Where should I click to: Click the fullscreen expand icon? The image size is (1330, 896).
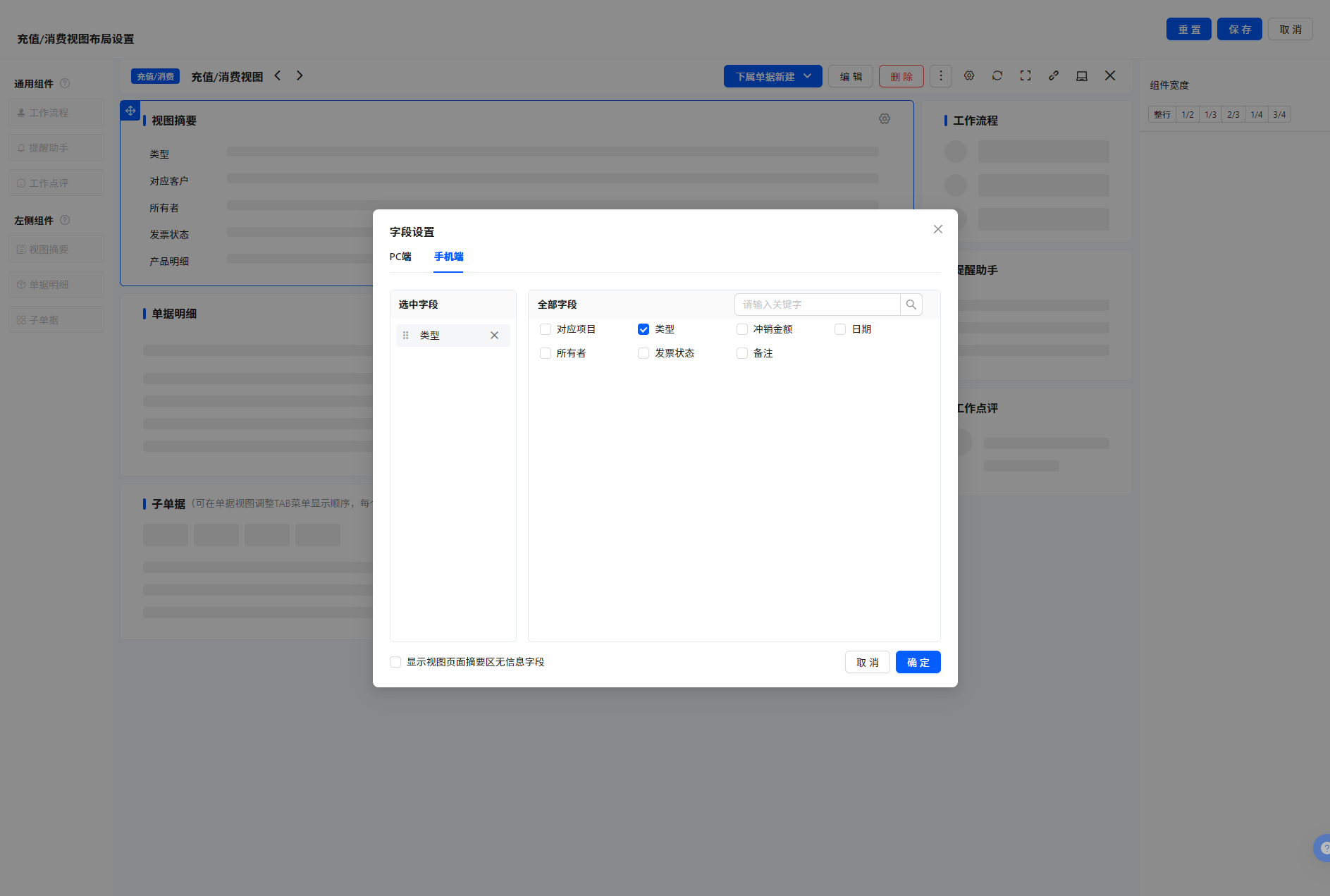1025,76
